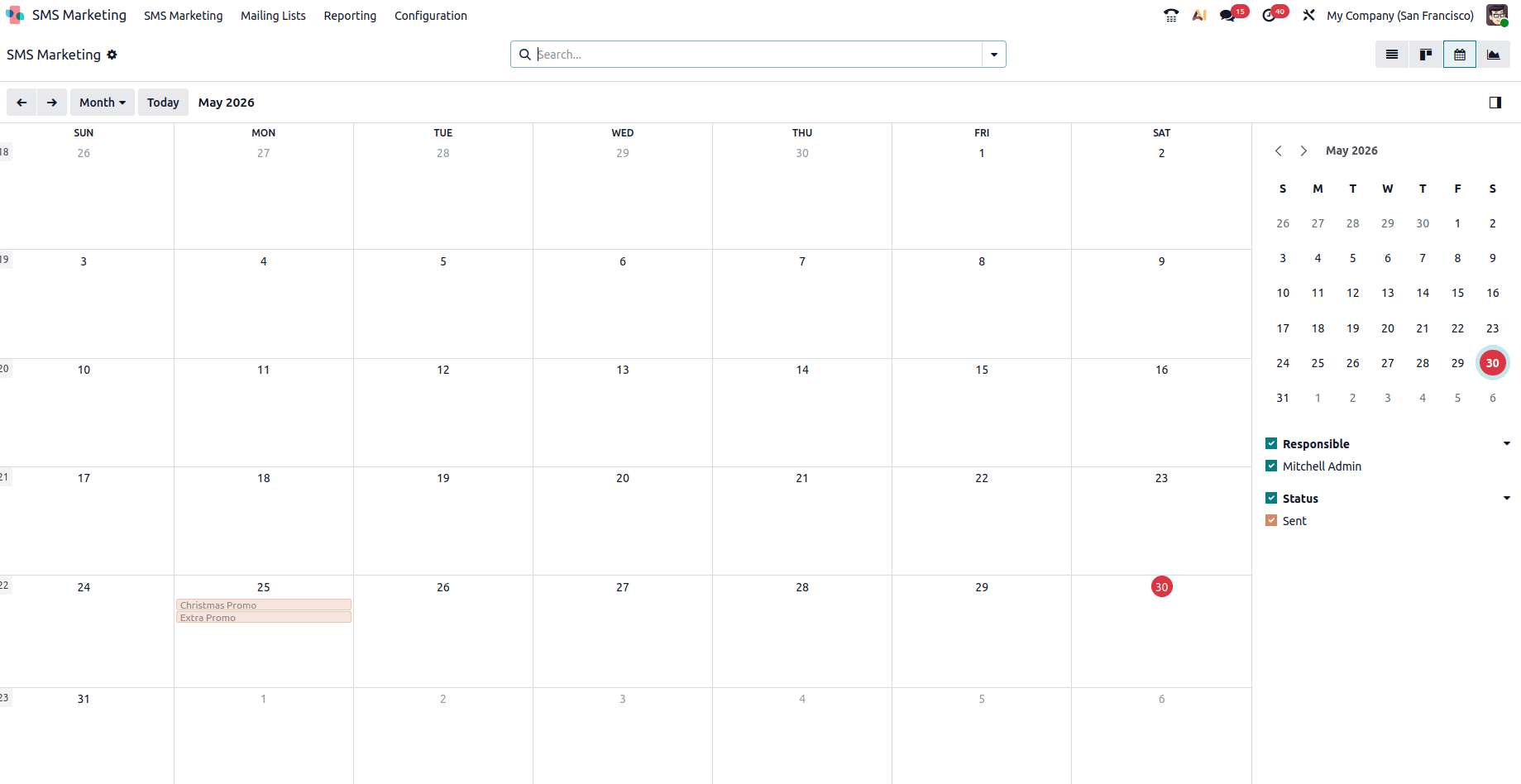The width and height of the screenshot is (1521, 784).
Task: Switch to list view
Action: click(1392, 55)
